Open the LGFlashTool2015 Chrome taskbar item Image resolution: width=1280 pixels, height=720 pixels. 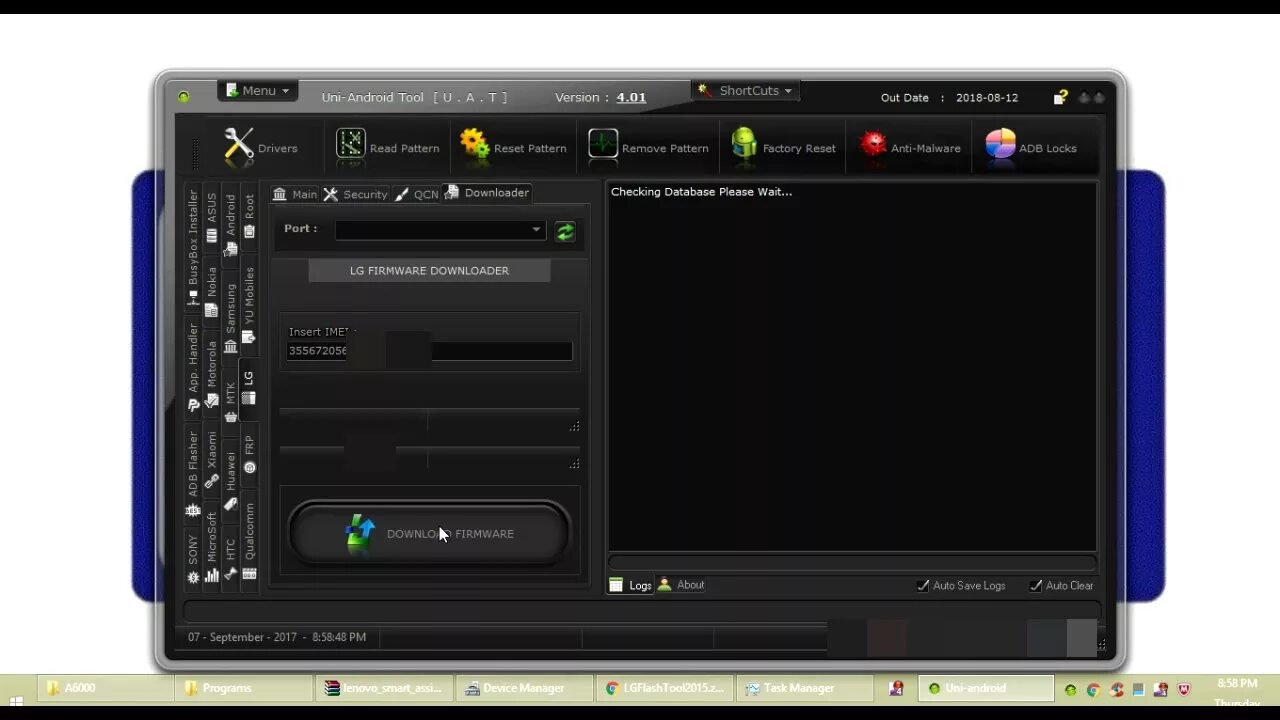point(666,688)
